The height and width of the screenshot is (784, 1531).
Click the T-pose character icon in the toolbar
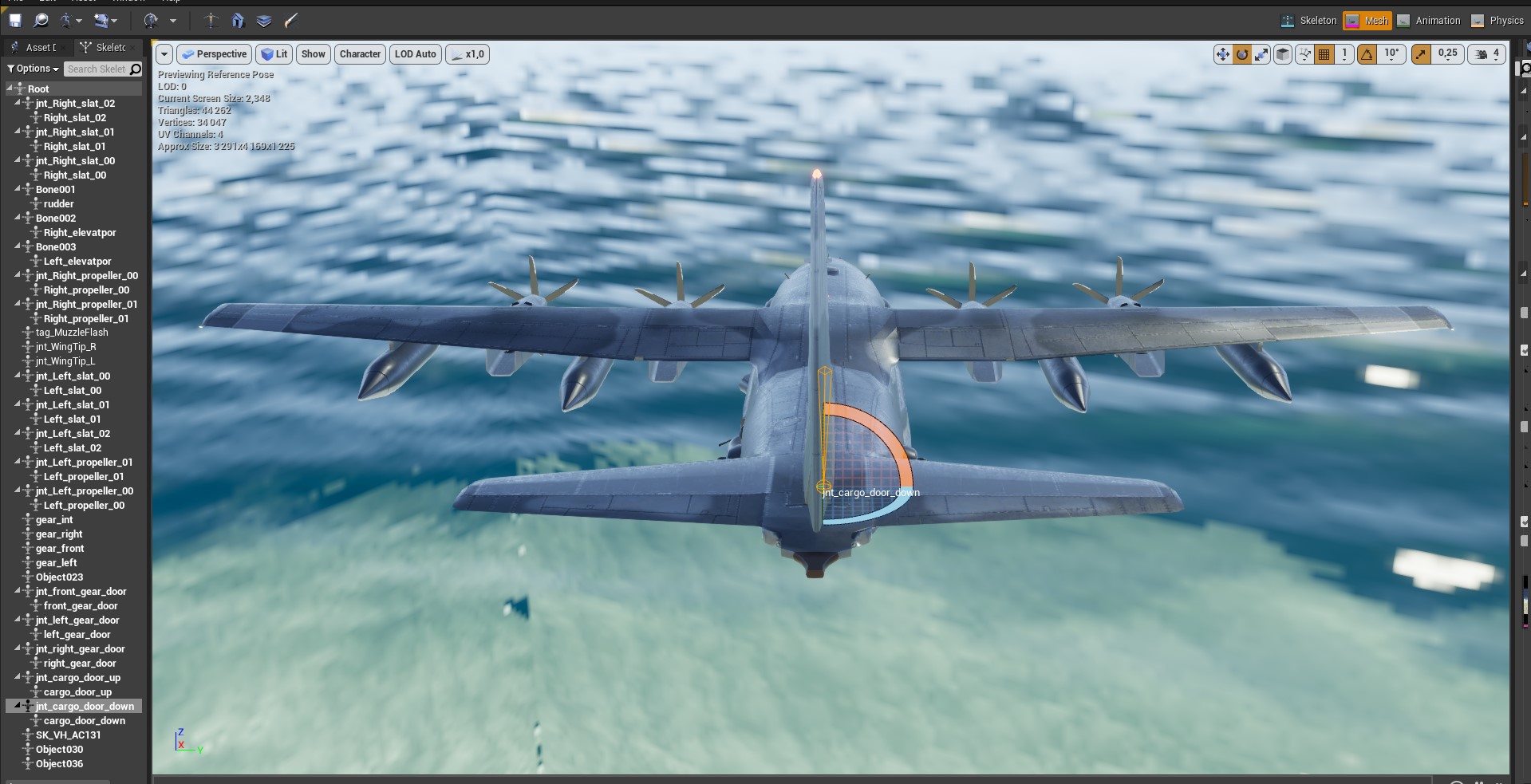211,21
